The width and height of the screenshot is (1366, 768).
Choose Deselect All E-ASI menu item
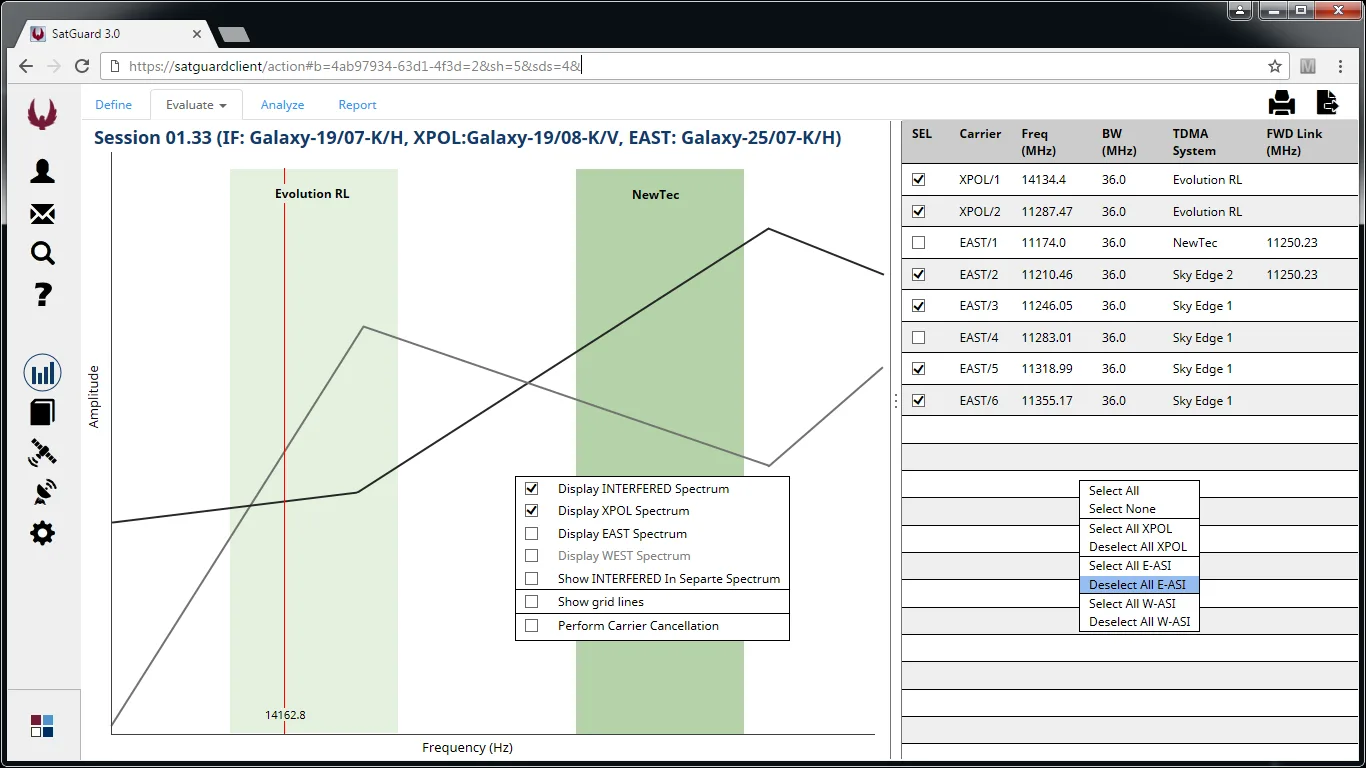click(1139, 585)
